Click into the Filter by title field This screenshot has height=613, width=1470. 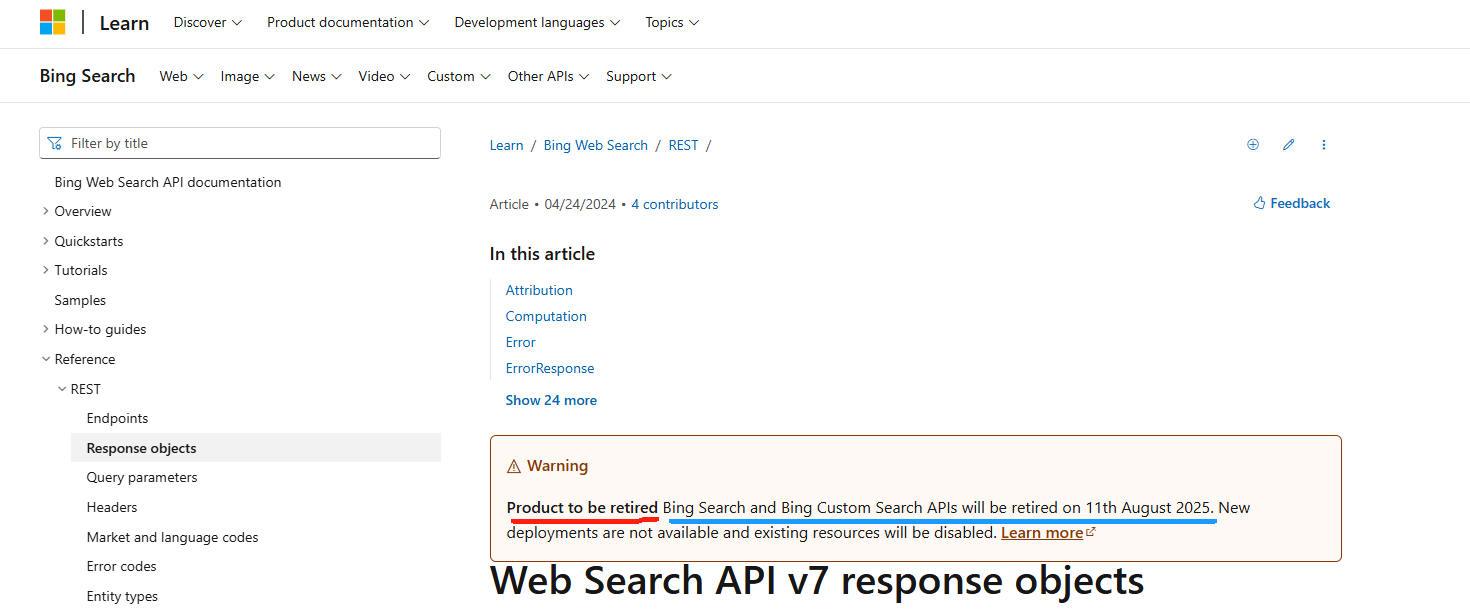[240, 143]
